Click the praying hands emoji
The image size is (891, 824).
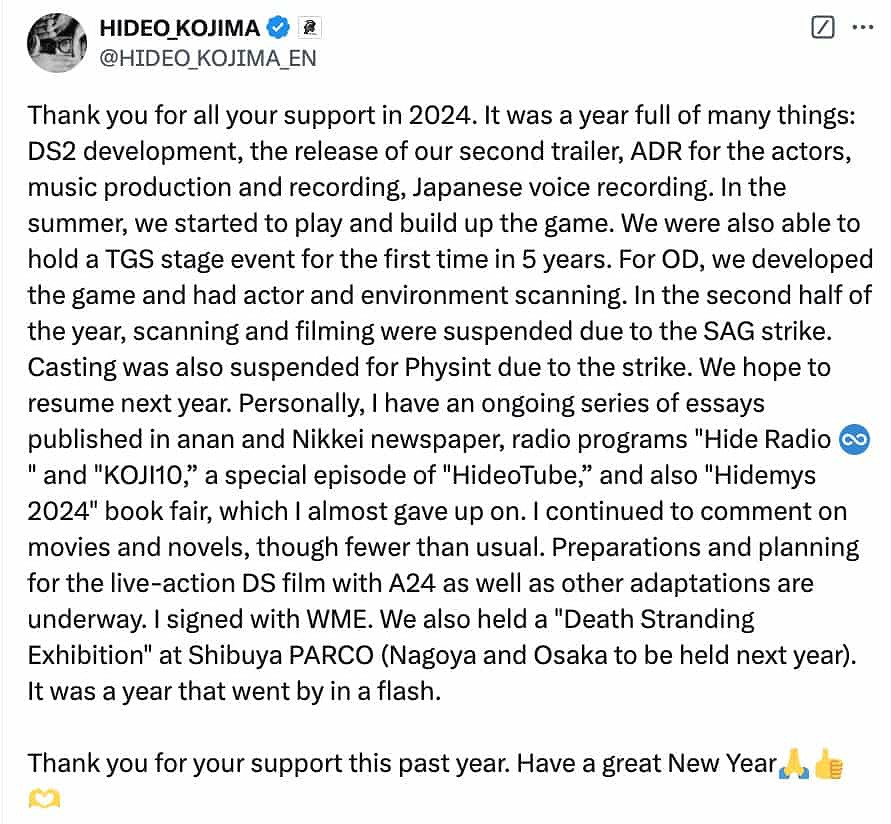(x=793, y=765)
